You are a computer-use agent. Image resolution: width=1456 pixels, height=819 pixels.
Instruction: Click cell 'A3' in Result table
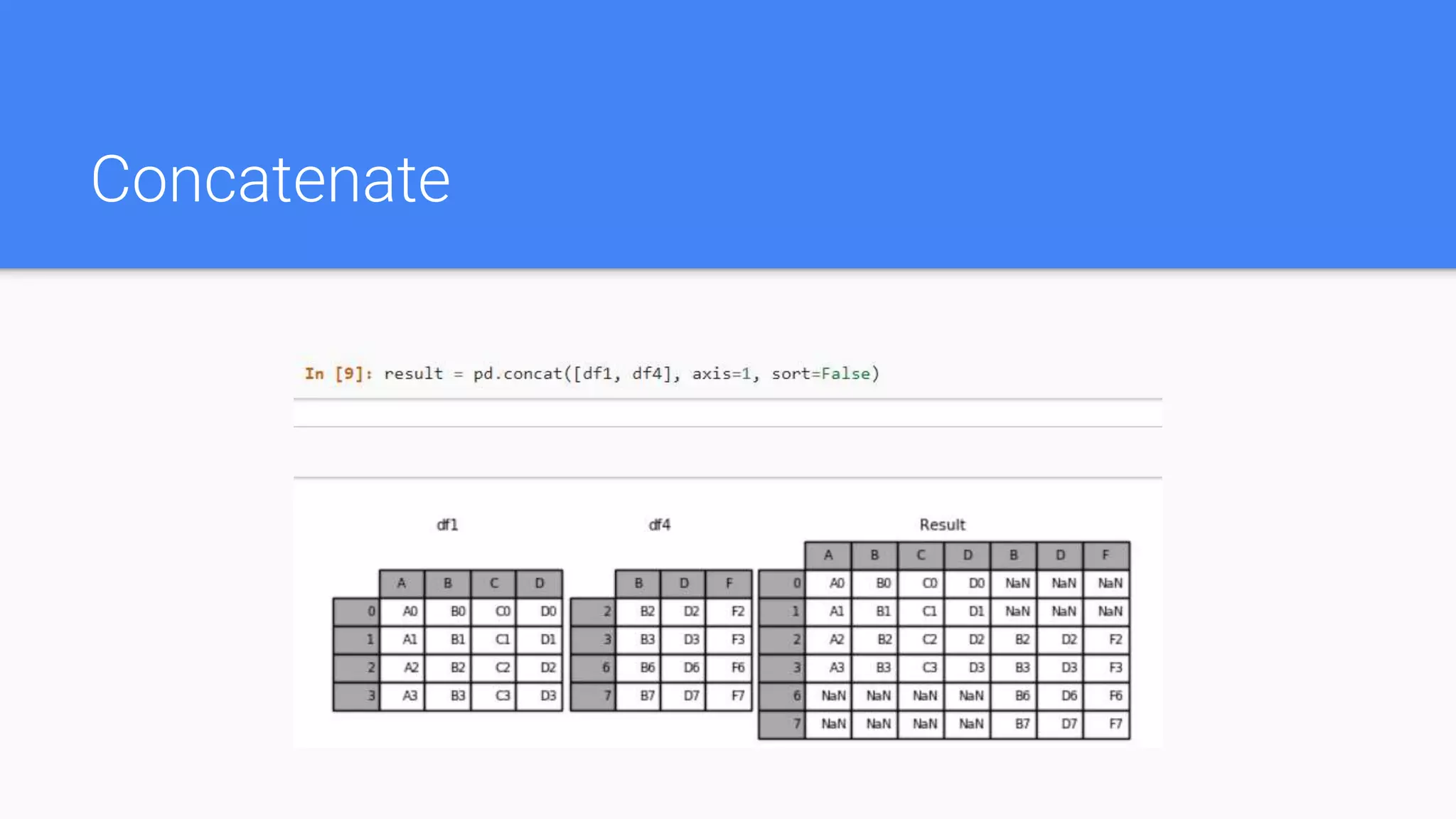(828, 668)
